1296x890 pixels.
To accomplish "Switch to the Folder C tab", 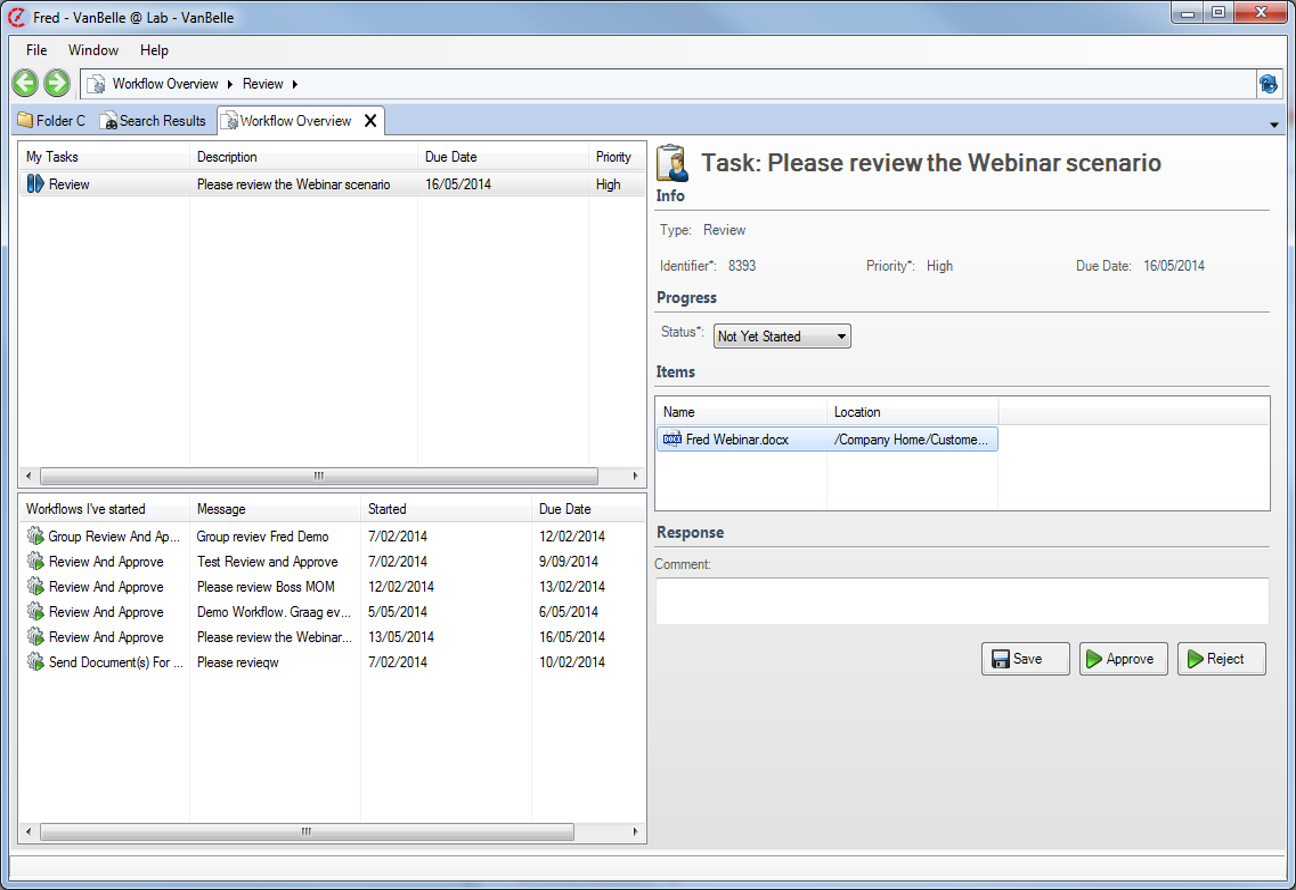I will tap(52, 121).
